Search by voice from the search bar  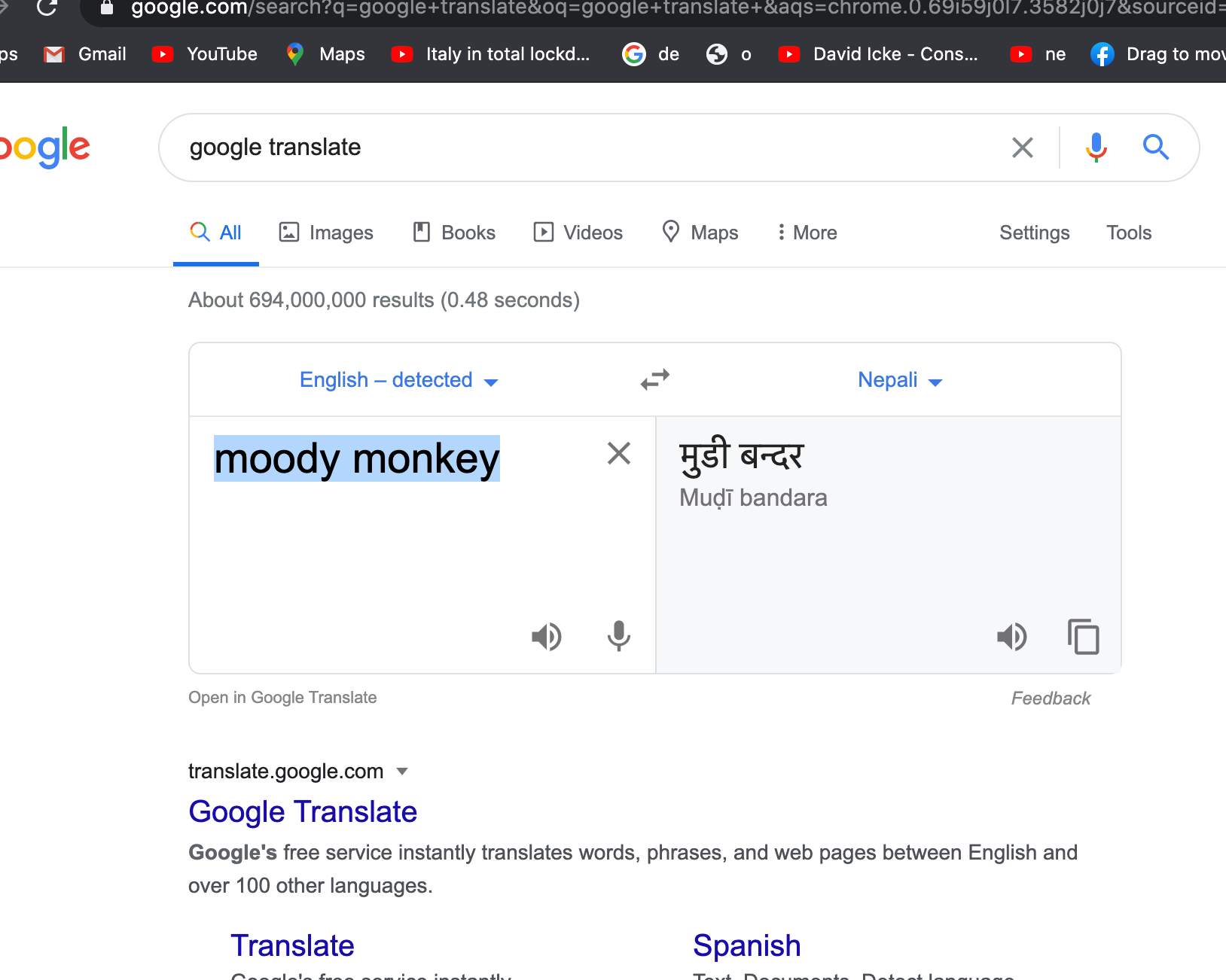pyautogui.click(x=1096, y=148)
